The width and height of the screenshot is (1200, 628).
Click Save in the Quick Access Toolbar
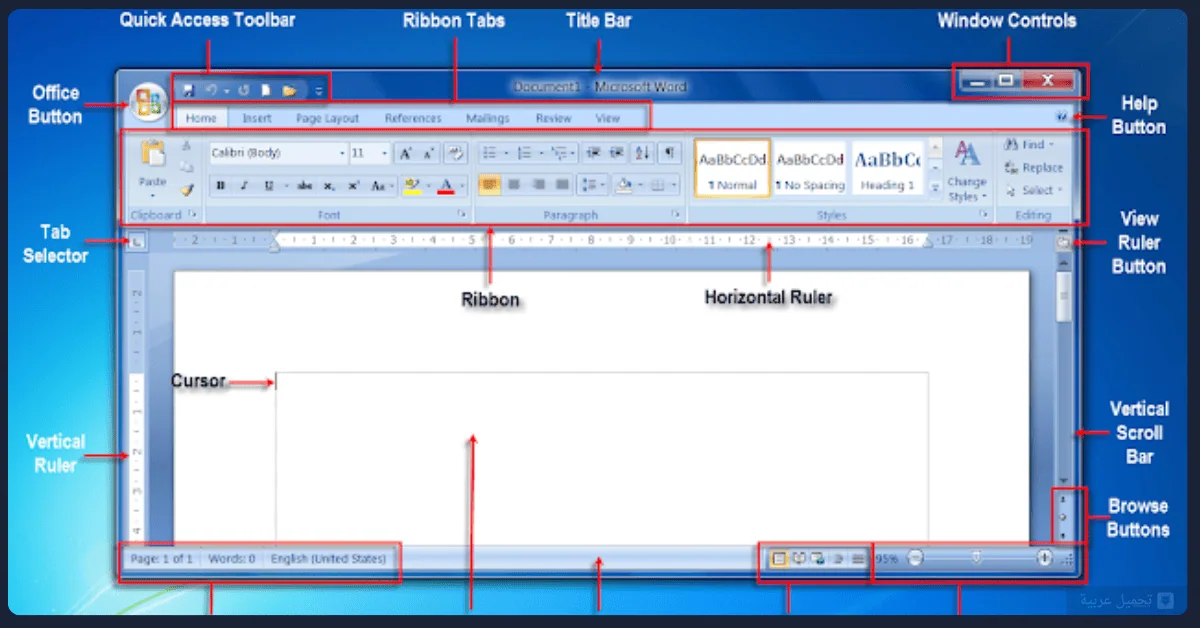click(188, 90)
